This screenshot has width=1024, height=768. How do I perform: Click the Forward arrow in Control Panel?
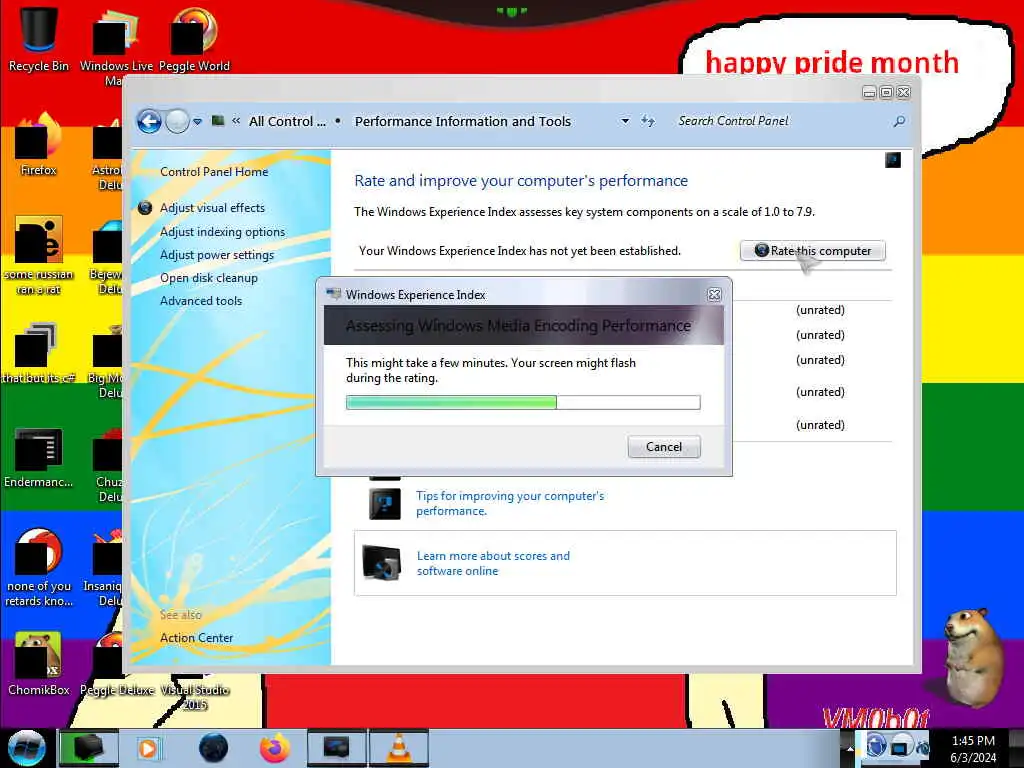[x=177, y=121]
